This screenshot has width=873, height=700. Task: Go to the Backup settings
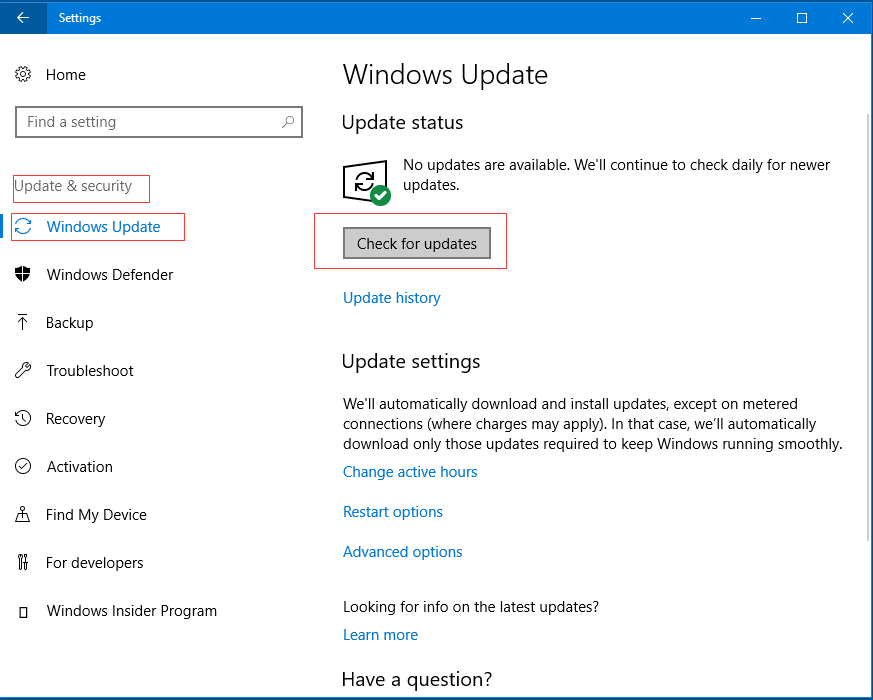pyautogui.click(x=70, y=323)
